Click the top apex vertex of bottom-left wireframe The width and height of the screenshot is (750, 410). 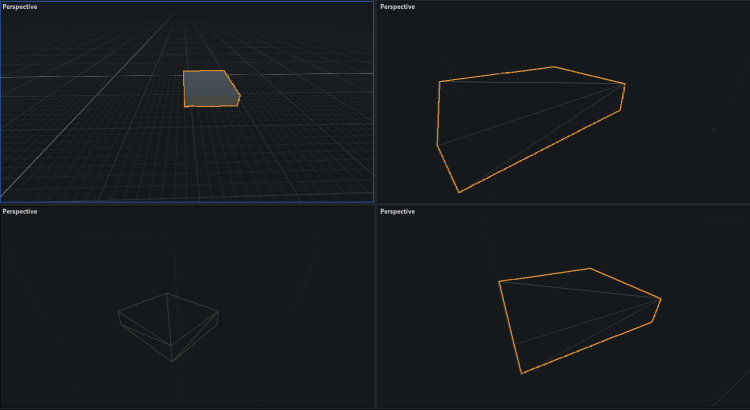pos(167,293)
